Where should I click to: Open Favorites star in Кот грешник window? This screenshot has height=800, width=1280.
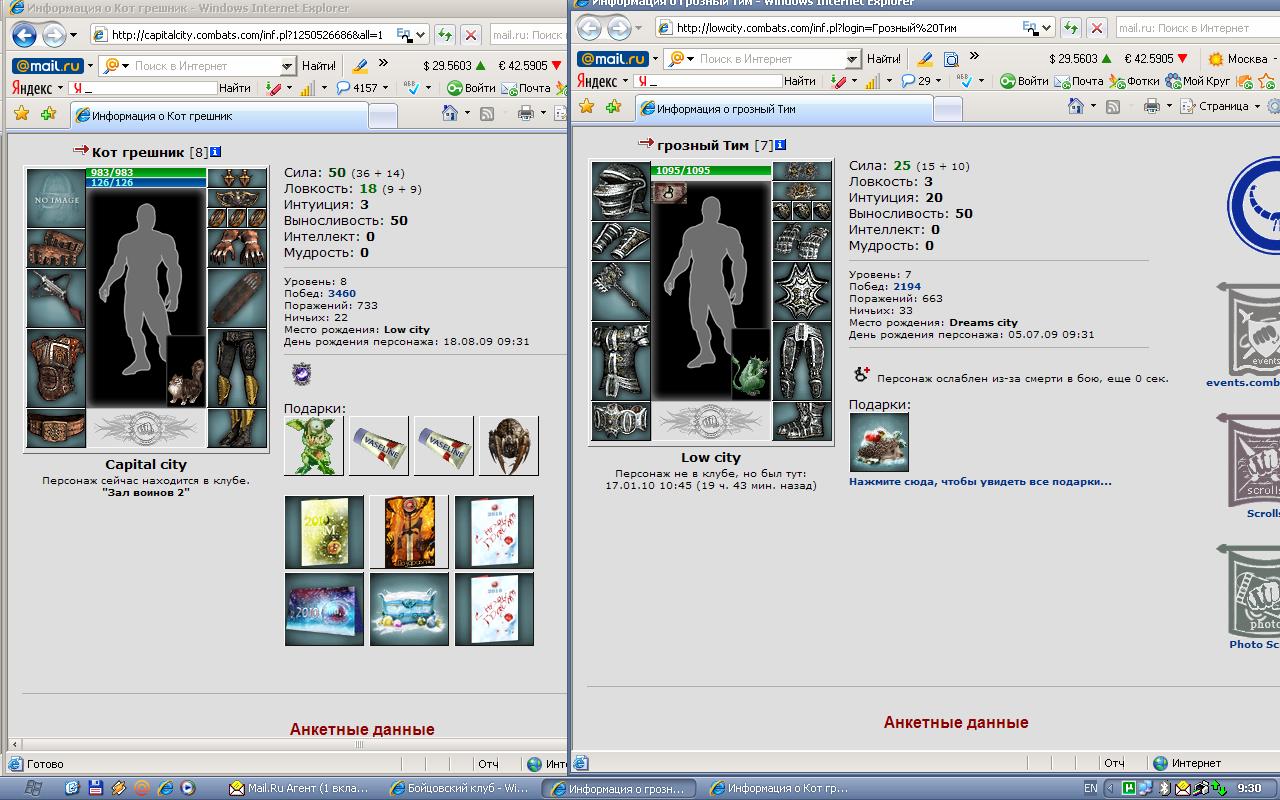[21, 114]
